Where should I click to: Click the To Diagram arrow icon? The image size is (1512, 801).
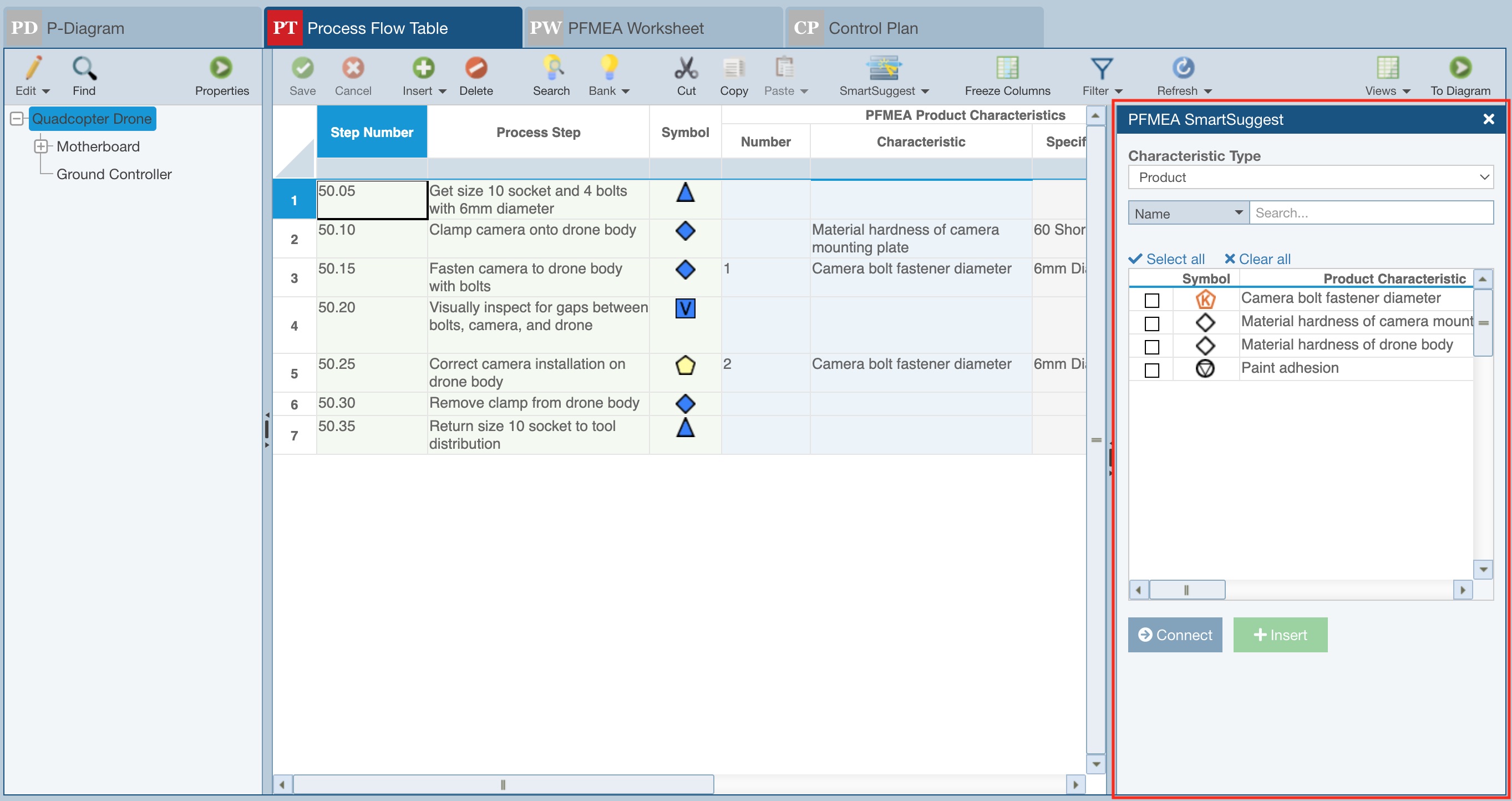point(1460,69)
